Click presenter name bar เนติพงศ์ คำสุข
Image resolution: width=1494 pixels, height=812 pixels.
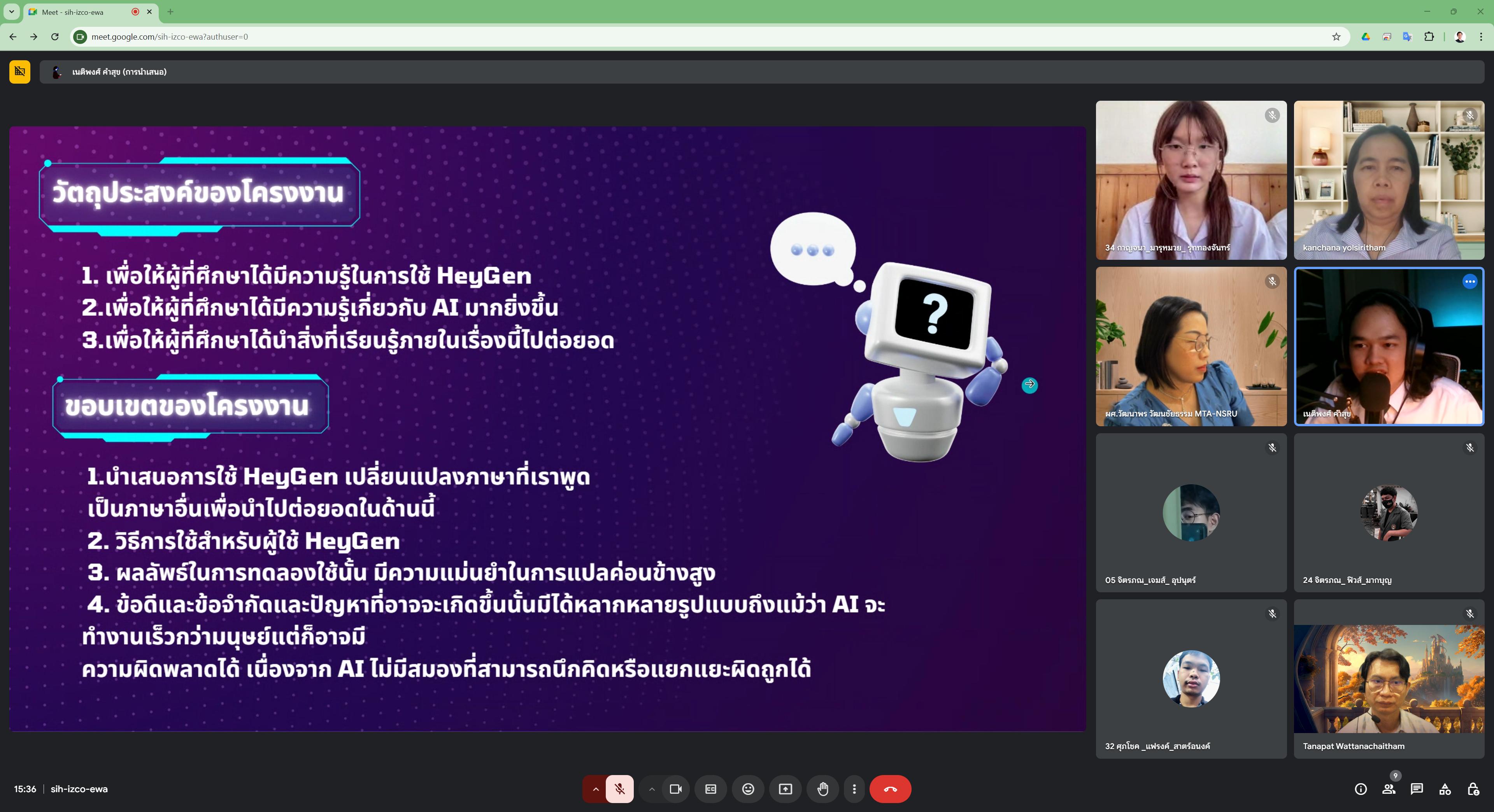[761, 72]
